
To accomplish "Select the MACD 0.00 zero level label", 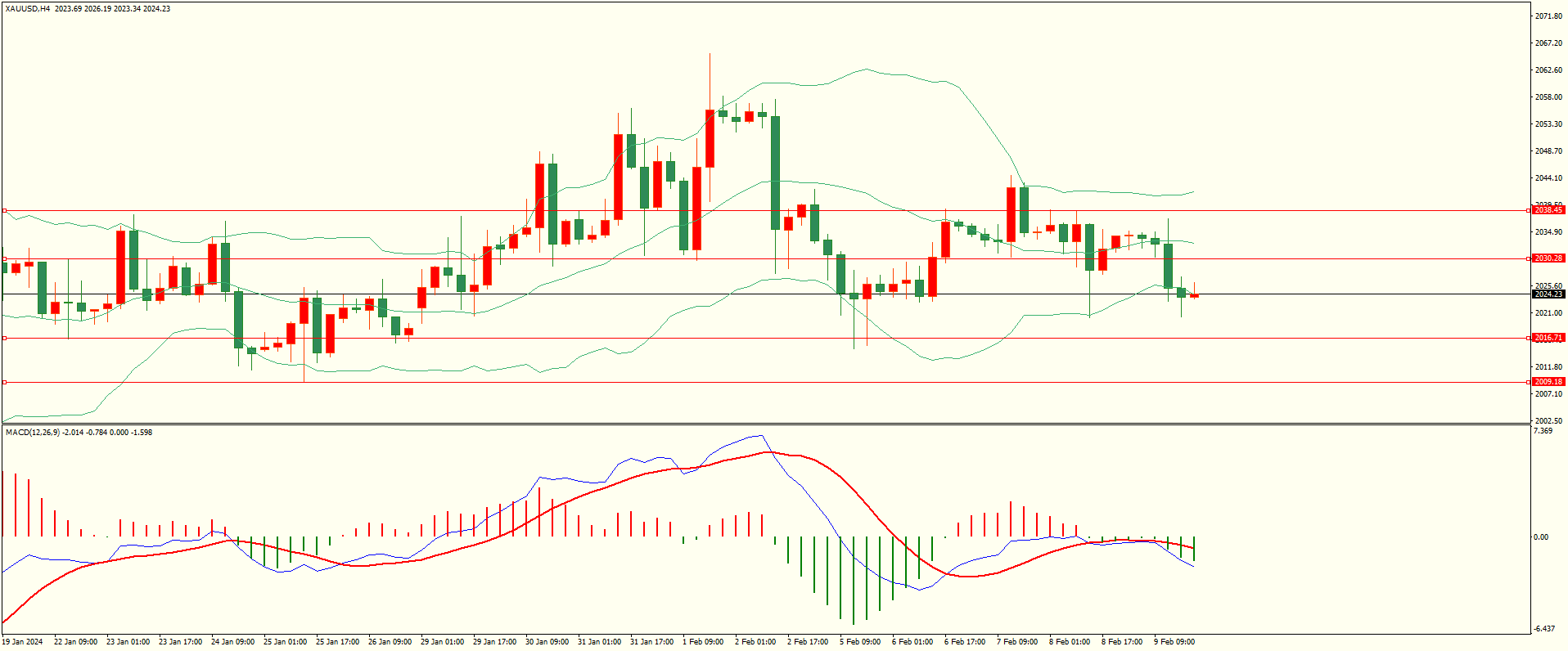I will (x=1541, y=537).
